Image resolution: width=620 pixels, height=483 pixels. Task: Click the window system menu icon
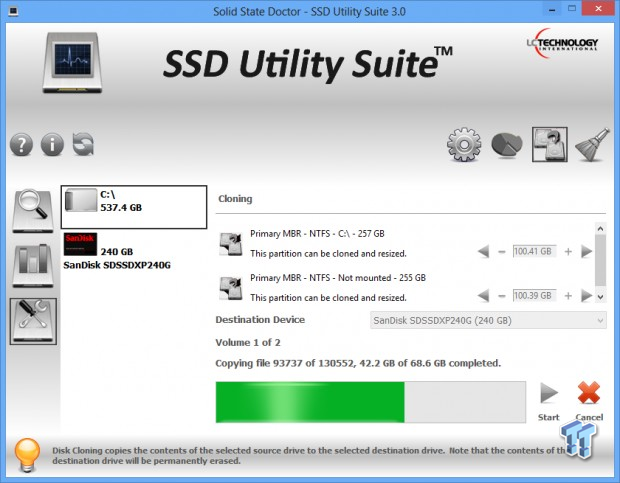(x=13, y=11)
